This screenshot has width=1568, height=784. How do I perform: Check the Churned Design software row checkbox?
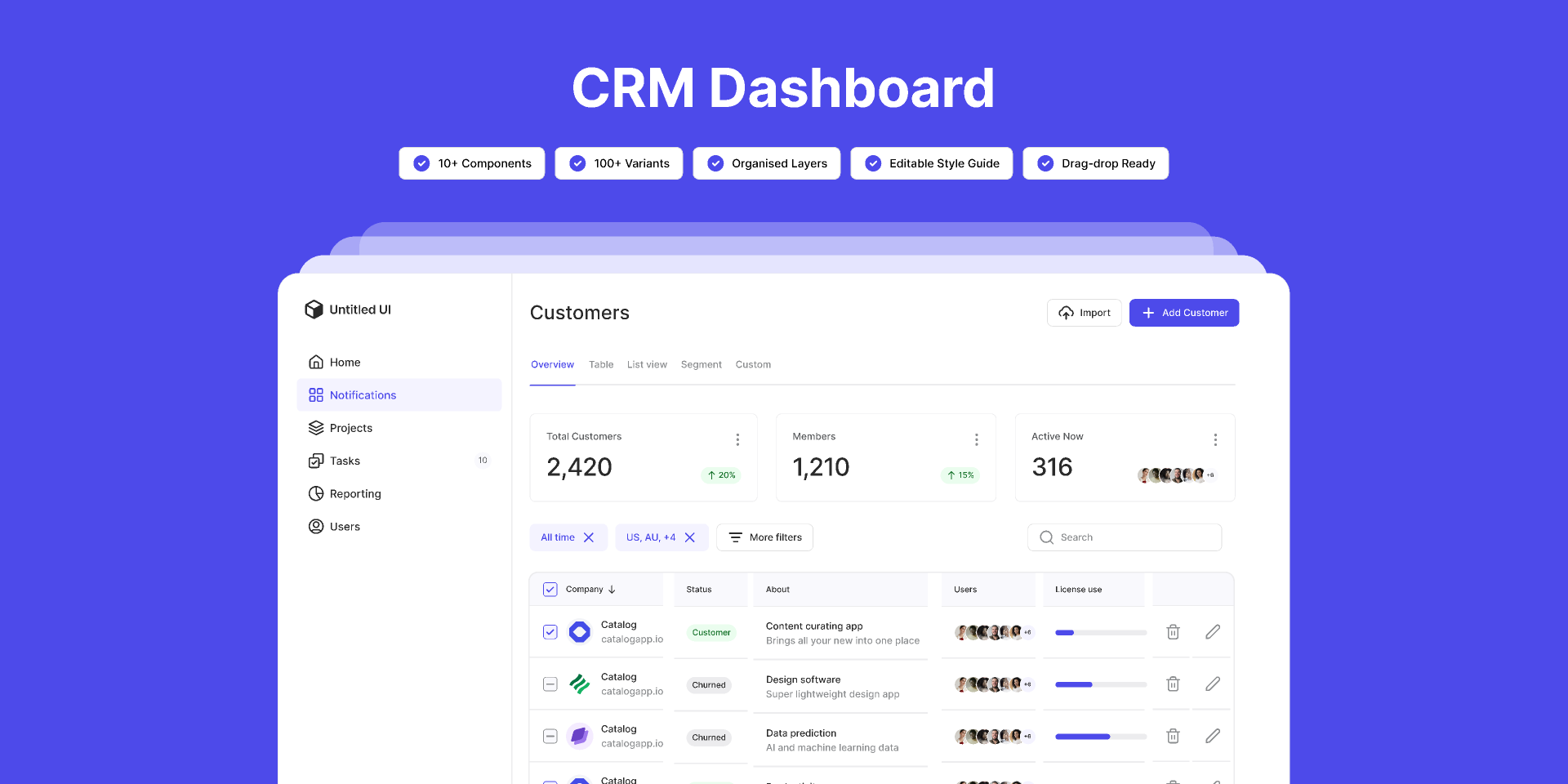[550, 684]
